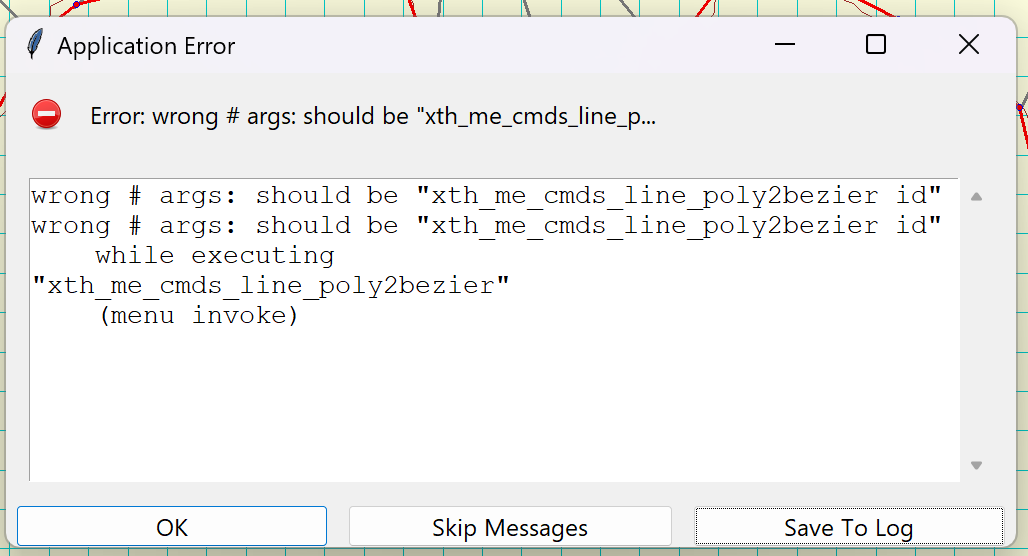Click the scrollbar up arrow in error log
Screen dimensions: 1028x556
tap(976, 196)
